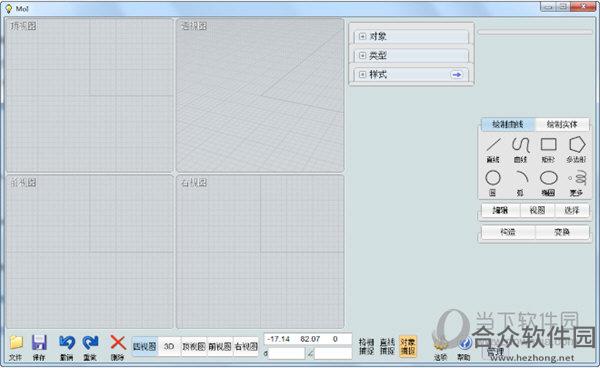Select the Rectangle (矩形) tool
The height and width of the screenshot is (368, 600).
coord(548,150)
